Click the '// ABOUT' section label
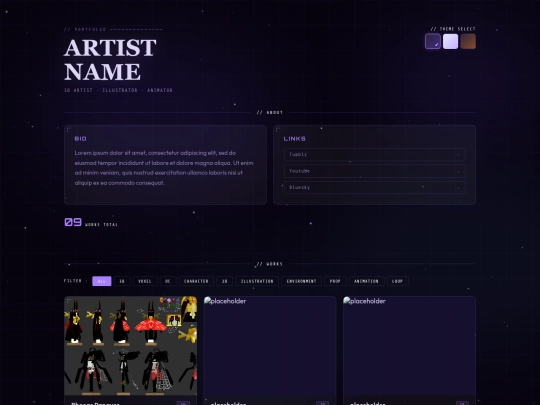 point(270,113)
